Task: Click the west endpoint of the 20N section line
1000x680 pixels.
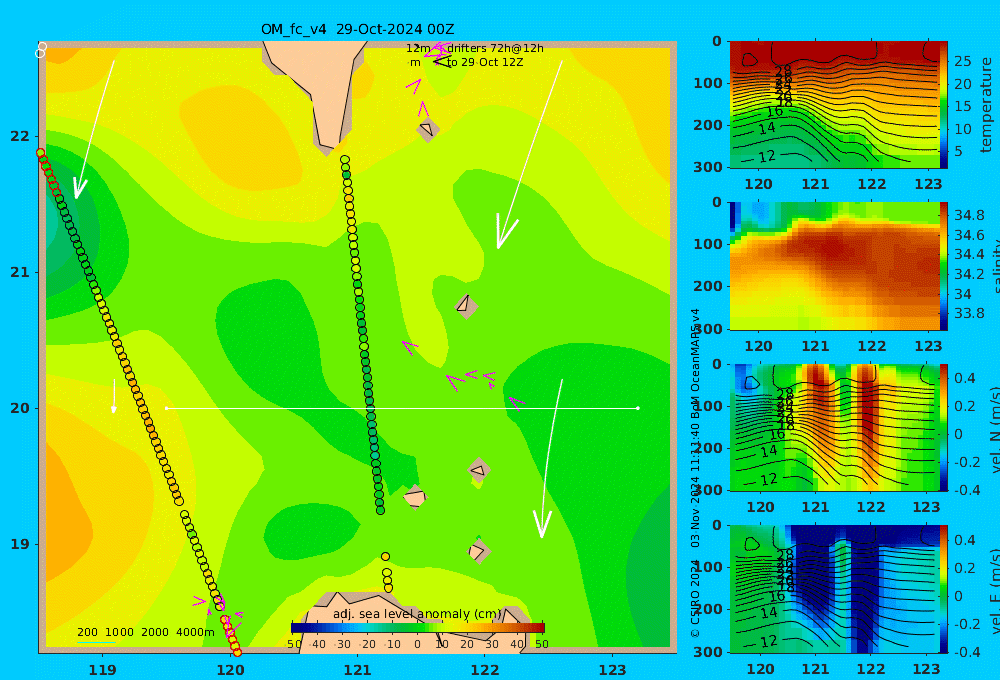Action: click(x=167, y=408)
